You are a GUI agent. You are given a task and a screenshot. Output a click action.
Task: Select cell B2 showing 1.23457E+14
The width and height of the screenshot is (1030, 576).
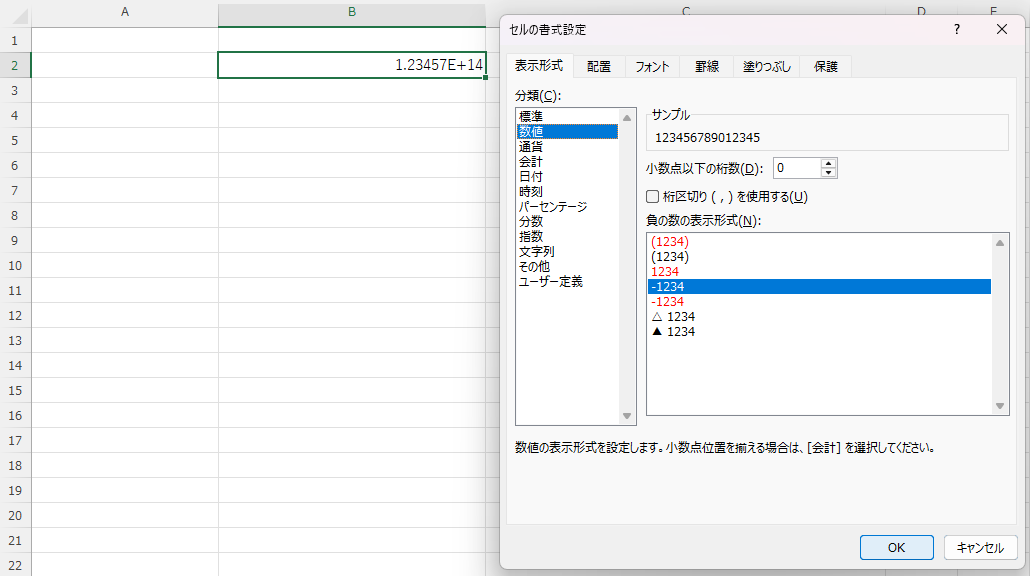(x=351, y=65)
